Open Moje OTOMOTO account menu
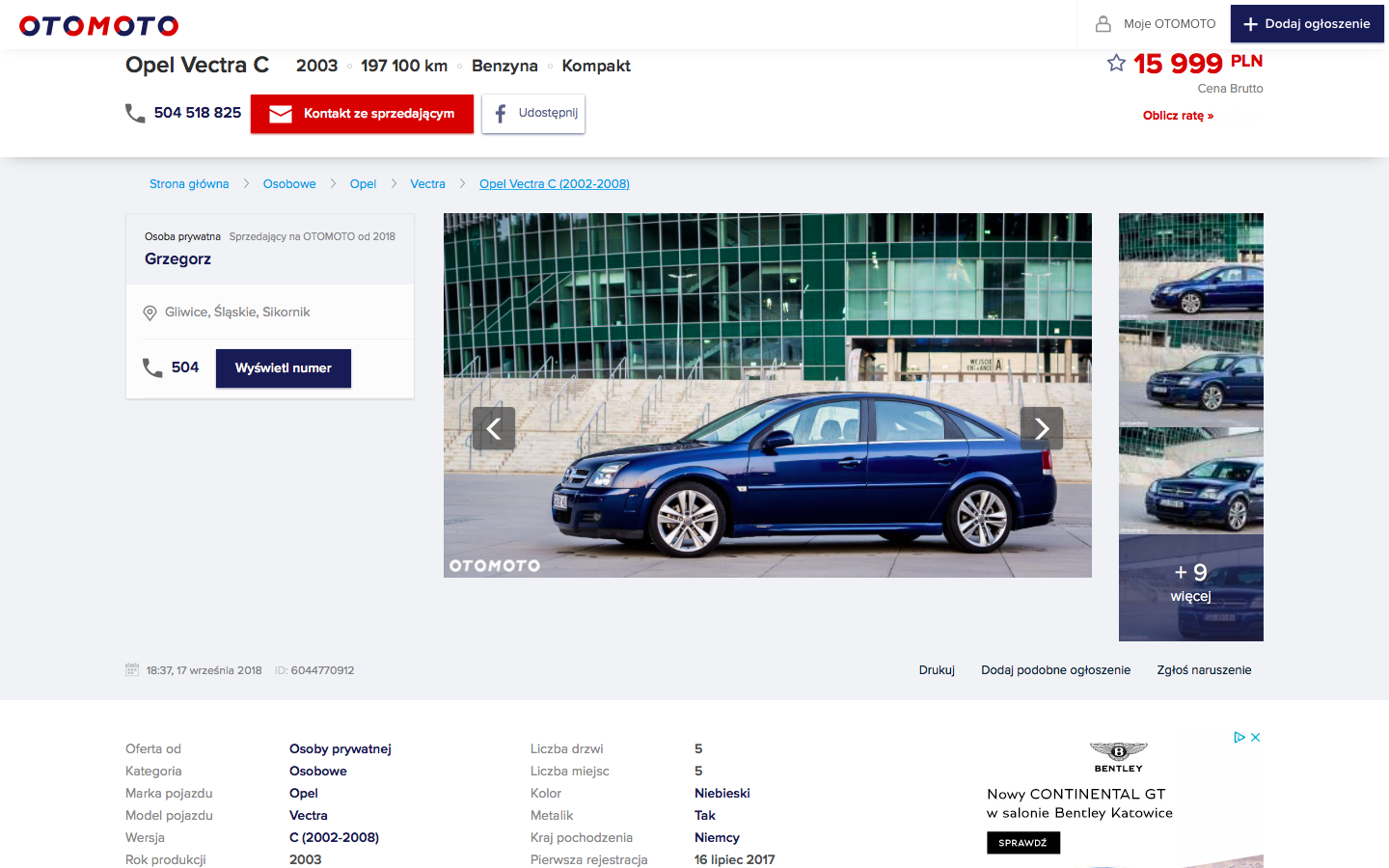 click(1156, 24)
